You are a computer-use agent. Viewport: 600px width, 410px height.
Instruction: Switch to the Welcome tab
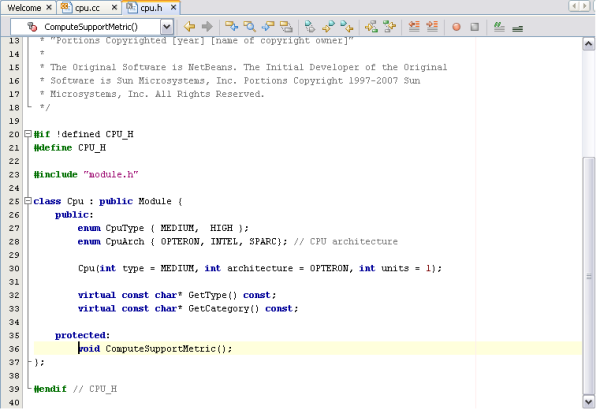[24, 8]
